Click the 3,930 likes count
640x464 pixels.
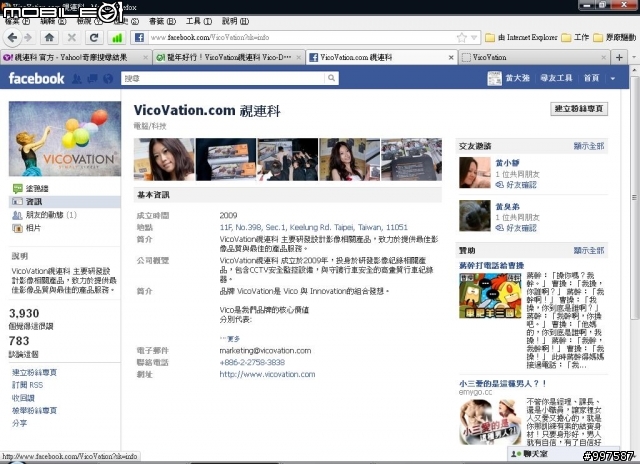(x=24, y=313)
